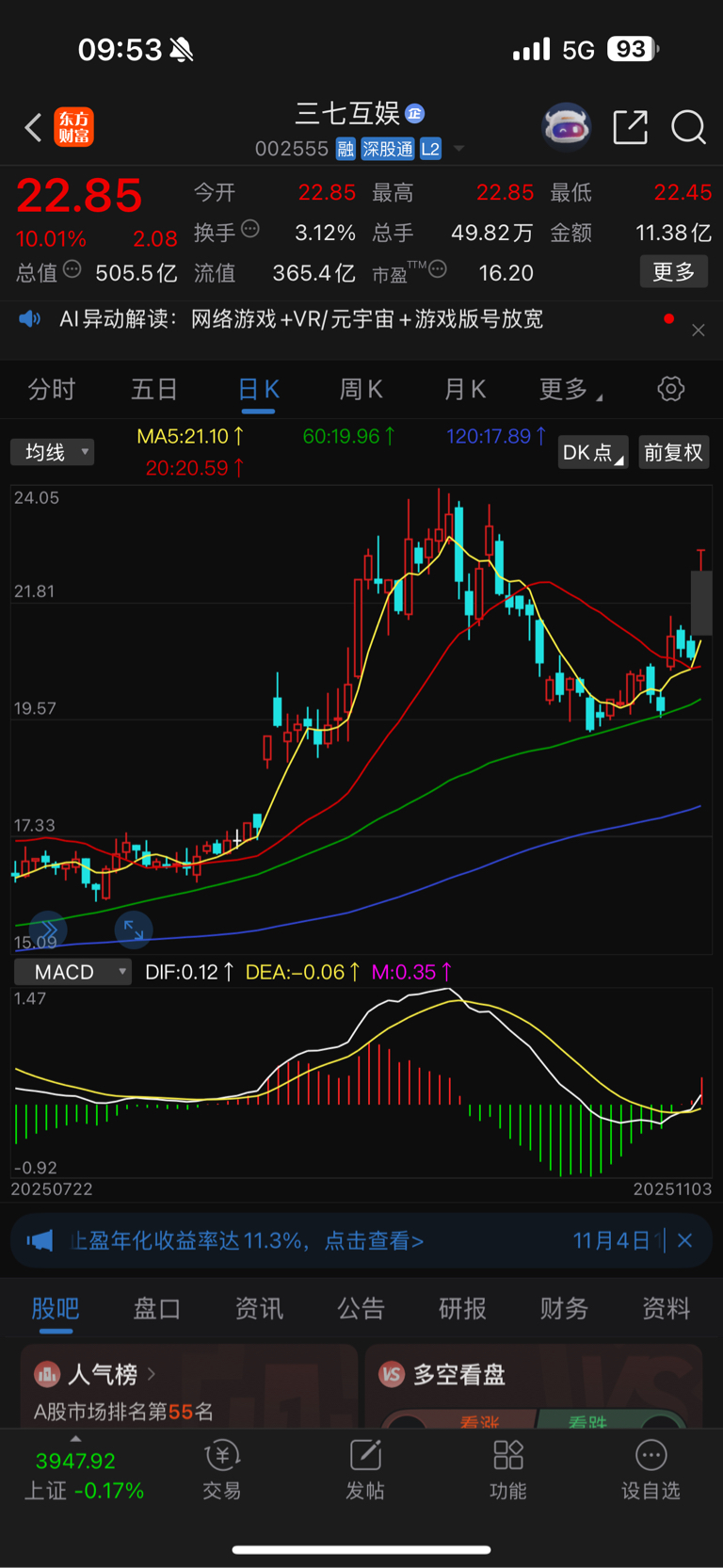The height and width of the screenshot is (1568, 723).
Task: Play the AI异动解读 speaker icon
Action: [x=30, y=319]
